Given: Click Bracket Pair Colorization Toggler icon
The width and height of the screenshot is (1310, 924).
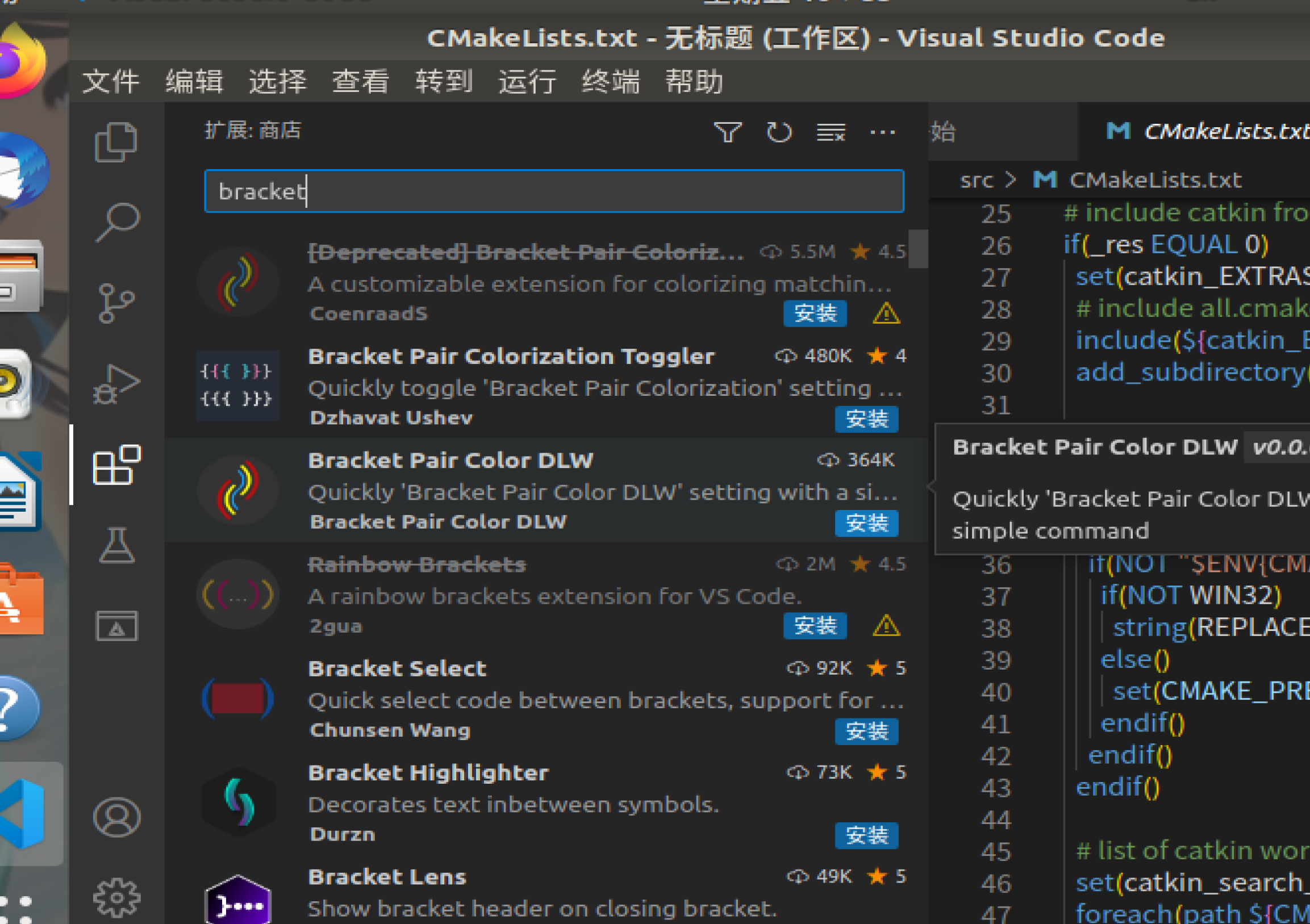Looking at the screenshot, I should click(238, 386).
